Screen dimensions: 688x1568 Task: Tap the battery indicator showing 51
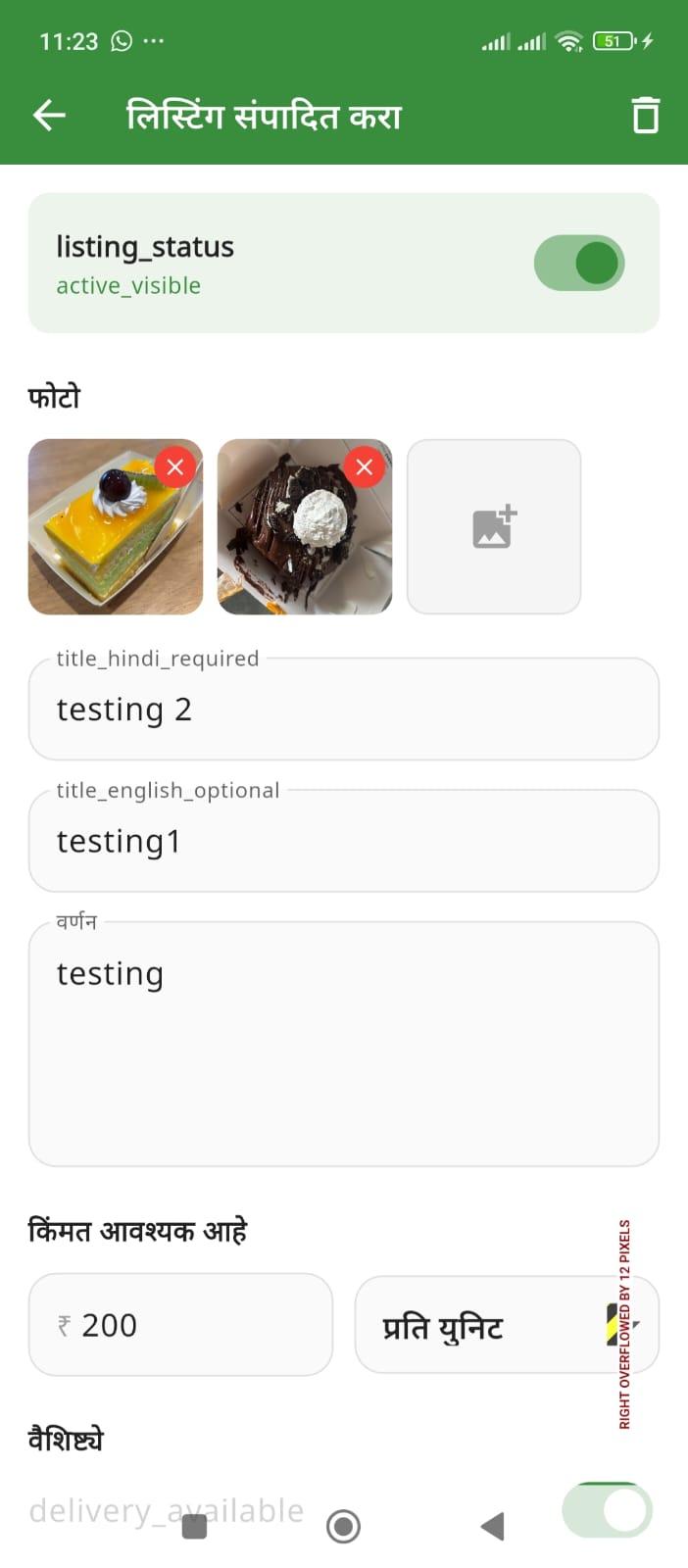613,41
